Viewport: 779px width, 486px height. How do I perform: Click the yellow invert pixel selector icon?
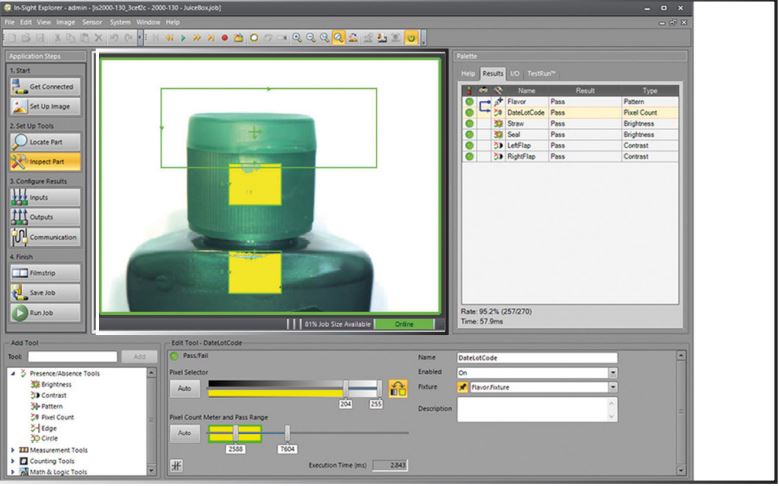(x=398, y=388)
